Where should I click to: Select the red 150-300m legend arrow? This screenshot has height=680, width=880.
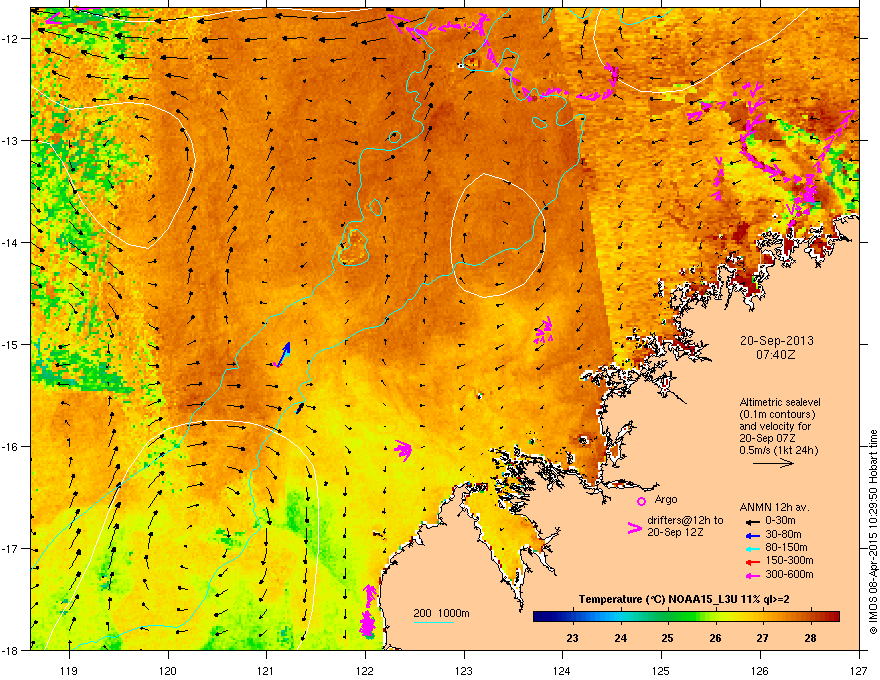[752, 561]
